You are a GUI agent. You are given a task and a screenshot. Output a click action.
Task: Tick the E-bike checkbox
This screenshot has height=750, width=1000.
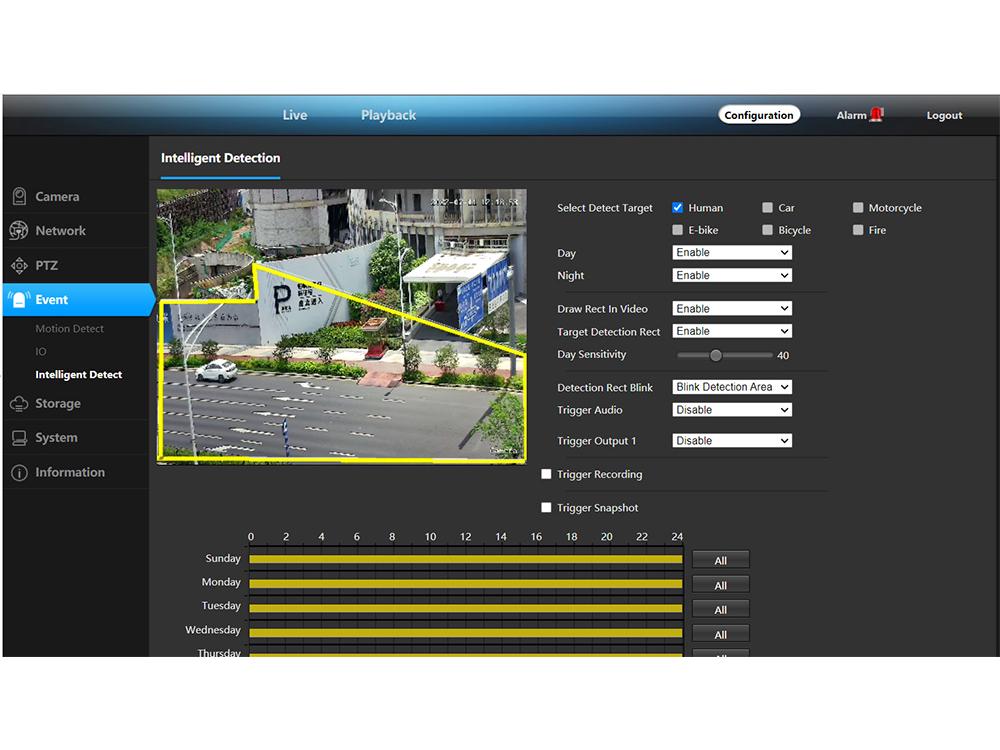coord(677,230)
